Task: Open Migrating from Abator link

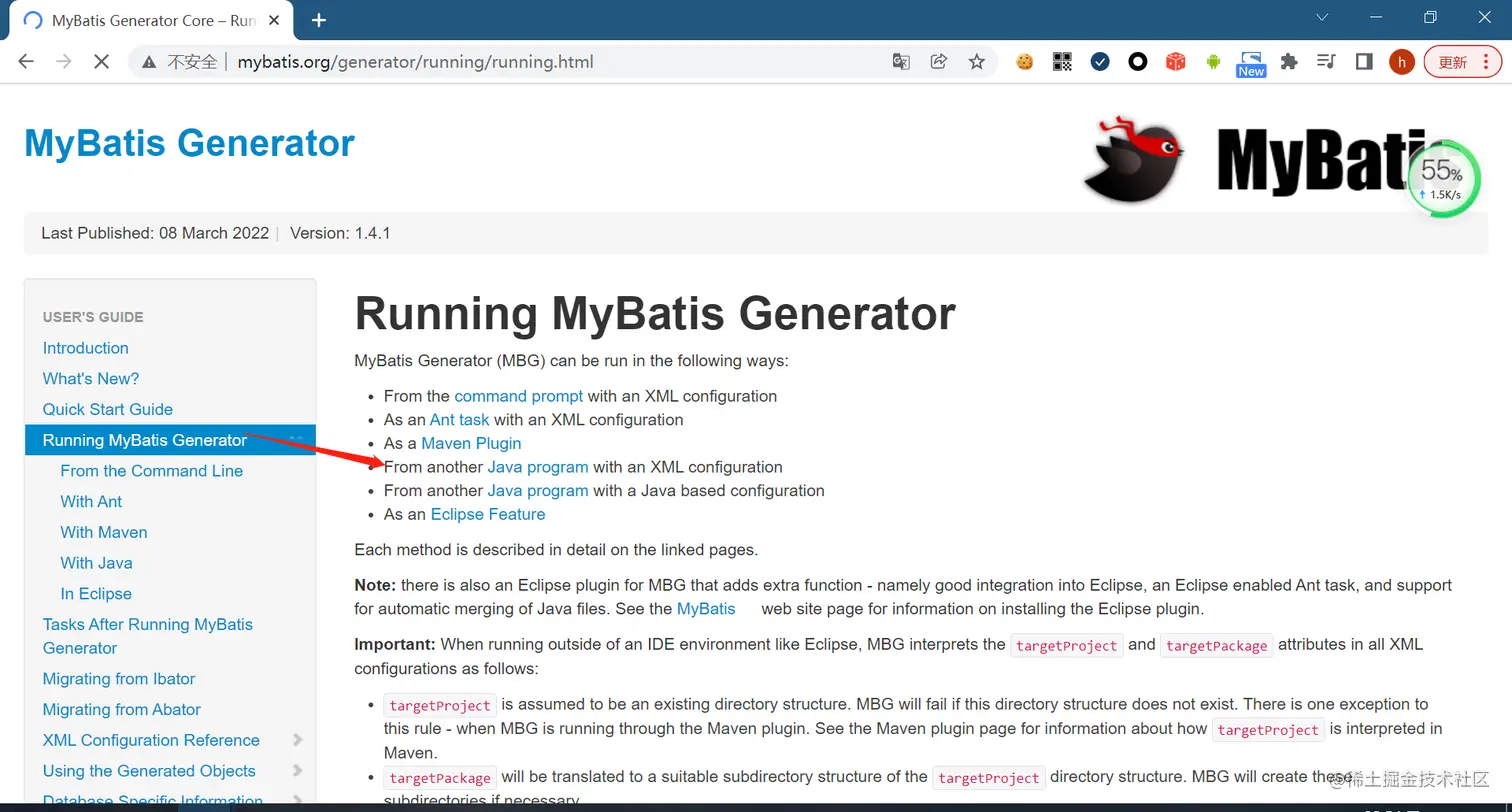Action: 122,710
